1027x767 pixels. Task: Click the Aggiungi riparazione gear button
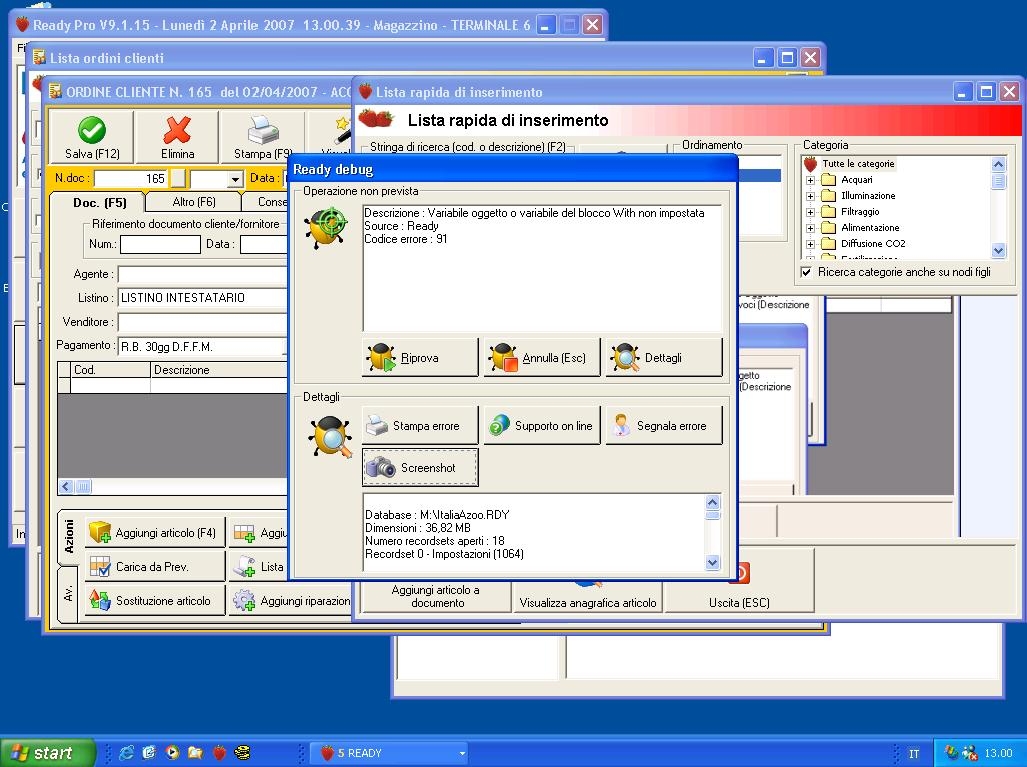[x=290, y=601]
